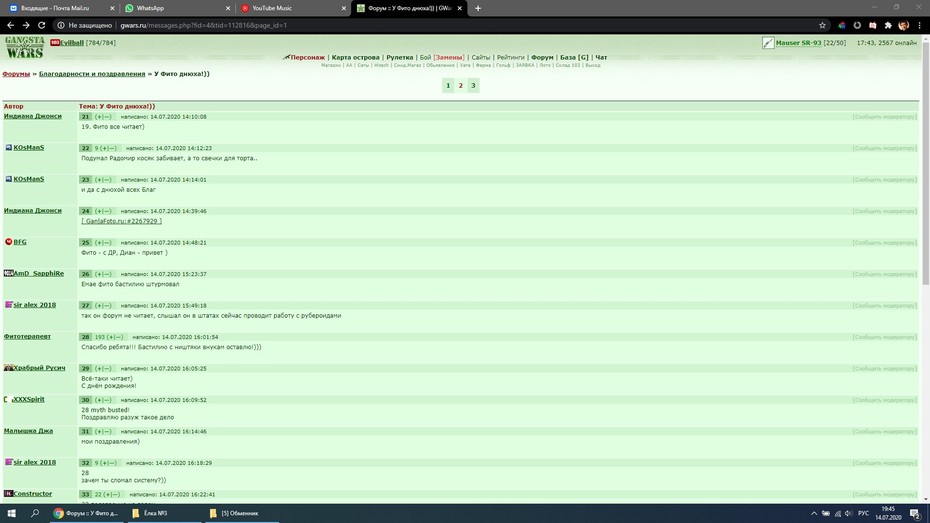Click the ЗАЯВКА link in submenu
This screenshot has height=523, width=930.
pyautogui.click(x=525, y=65)
